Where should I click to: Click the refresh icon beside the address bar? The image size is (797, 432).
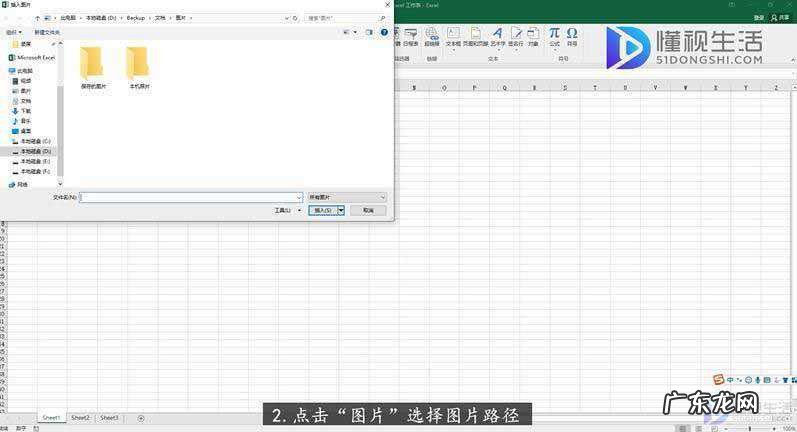(x=295, y=18)
